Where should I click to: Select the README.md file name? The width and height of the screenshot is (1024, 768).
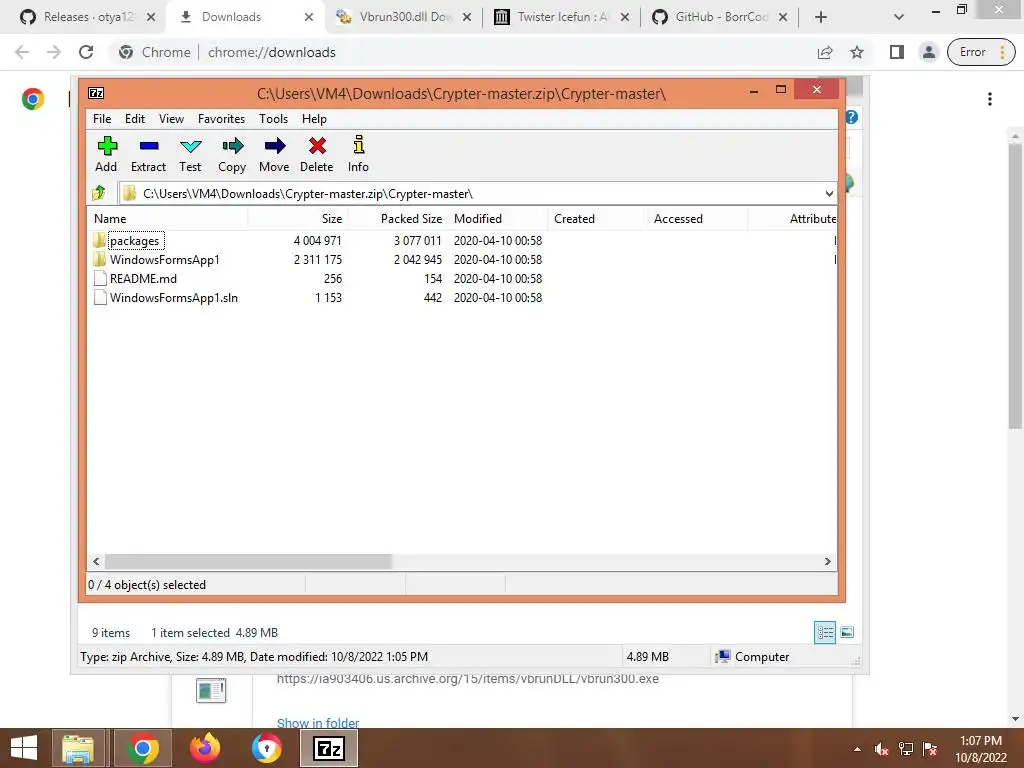(143, 279)
